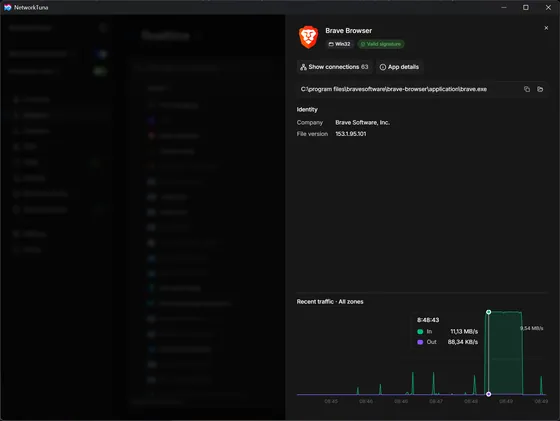The width and height of the screenshot is (560, 421).
Task: Click the Brave Browser title text
Action: coord(348,31)
